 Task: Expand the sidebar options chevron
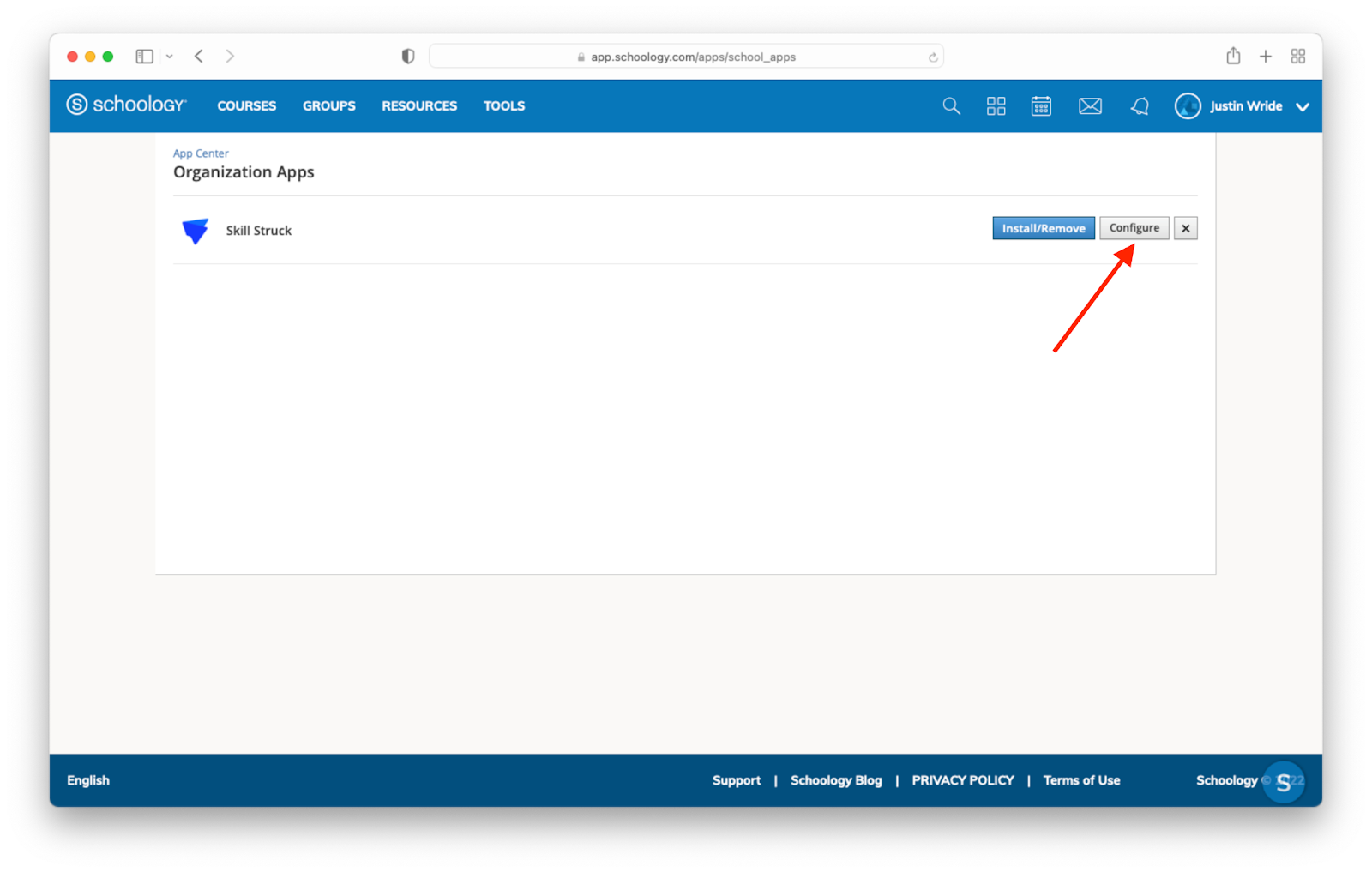click(170, 57)
